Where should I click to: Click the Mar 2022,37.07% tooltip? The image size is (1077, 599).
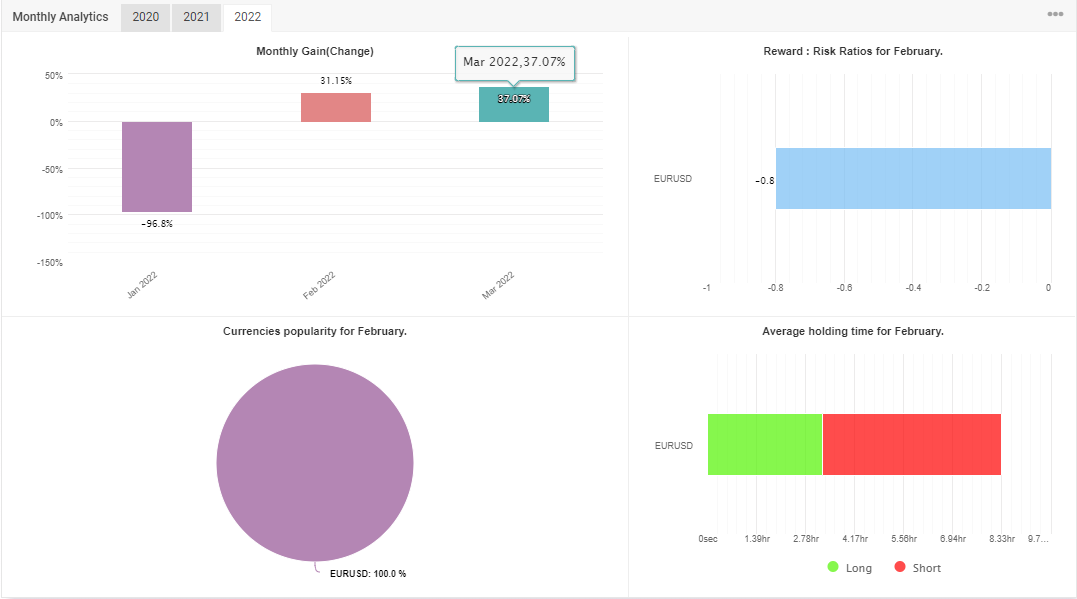click(514, 63)
